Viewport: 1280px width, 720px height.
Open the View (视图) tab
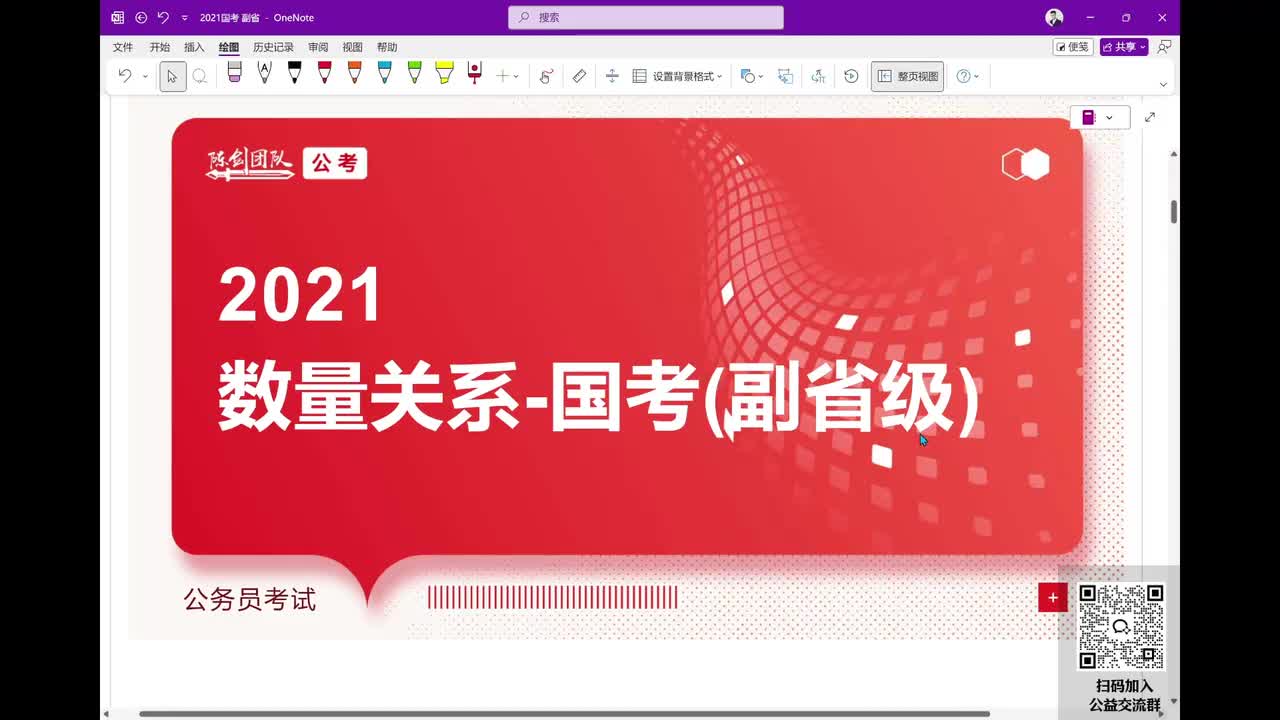click(352, 47)
